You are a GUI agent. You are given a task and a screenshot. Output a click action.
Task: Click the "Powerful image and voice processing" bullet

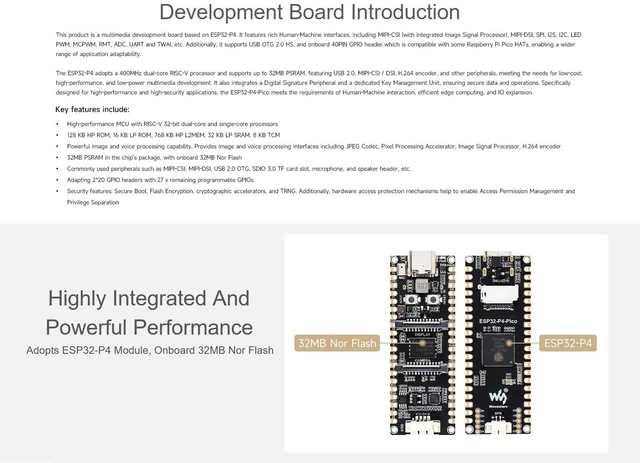click(313, 146)
